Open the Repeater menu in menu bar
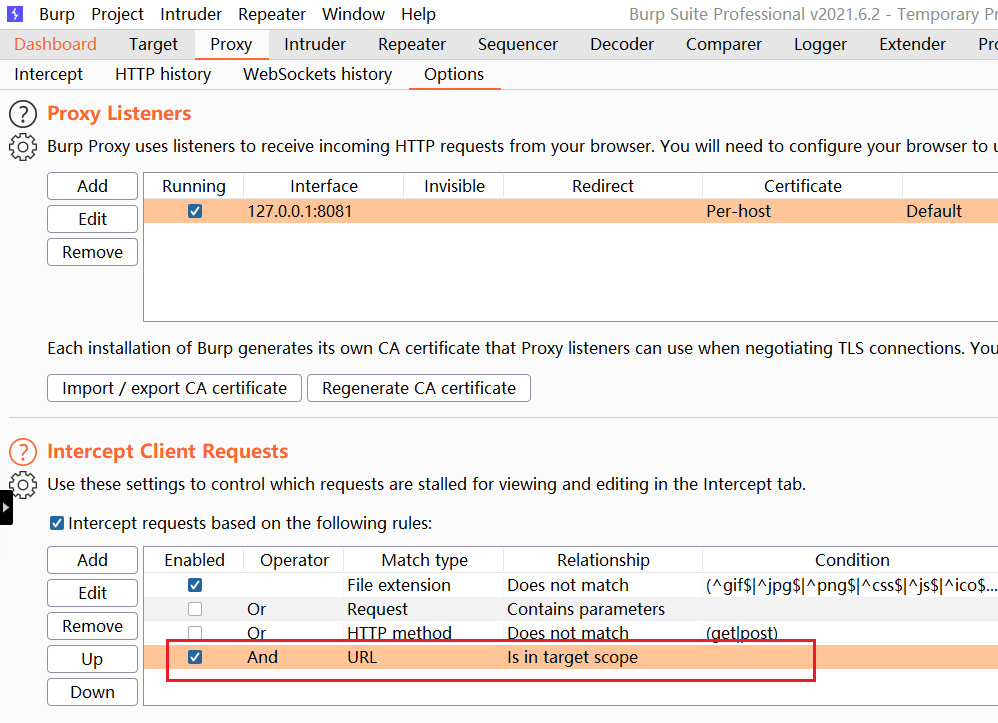The width and height of the screenshot is (998, 723). 272,14
